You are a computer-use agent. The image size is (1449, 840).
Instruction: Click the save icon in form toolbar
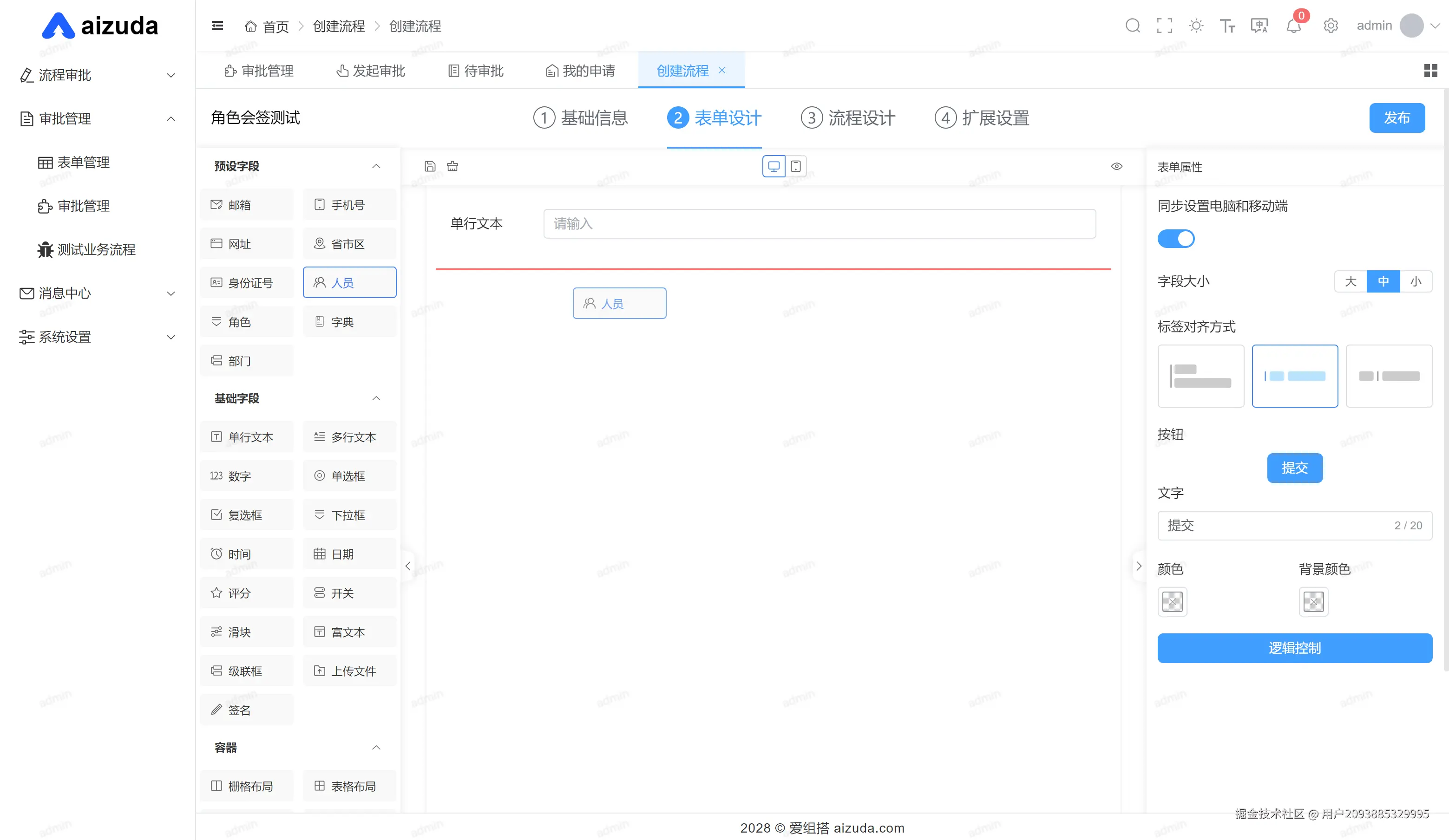coord(430,166)
